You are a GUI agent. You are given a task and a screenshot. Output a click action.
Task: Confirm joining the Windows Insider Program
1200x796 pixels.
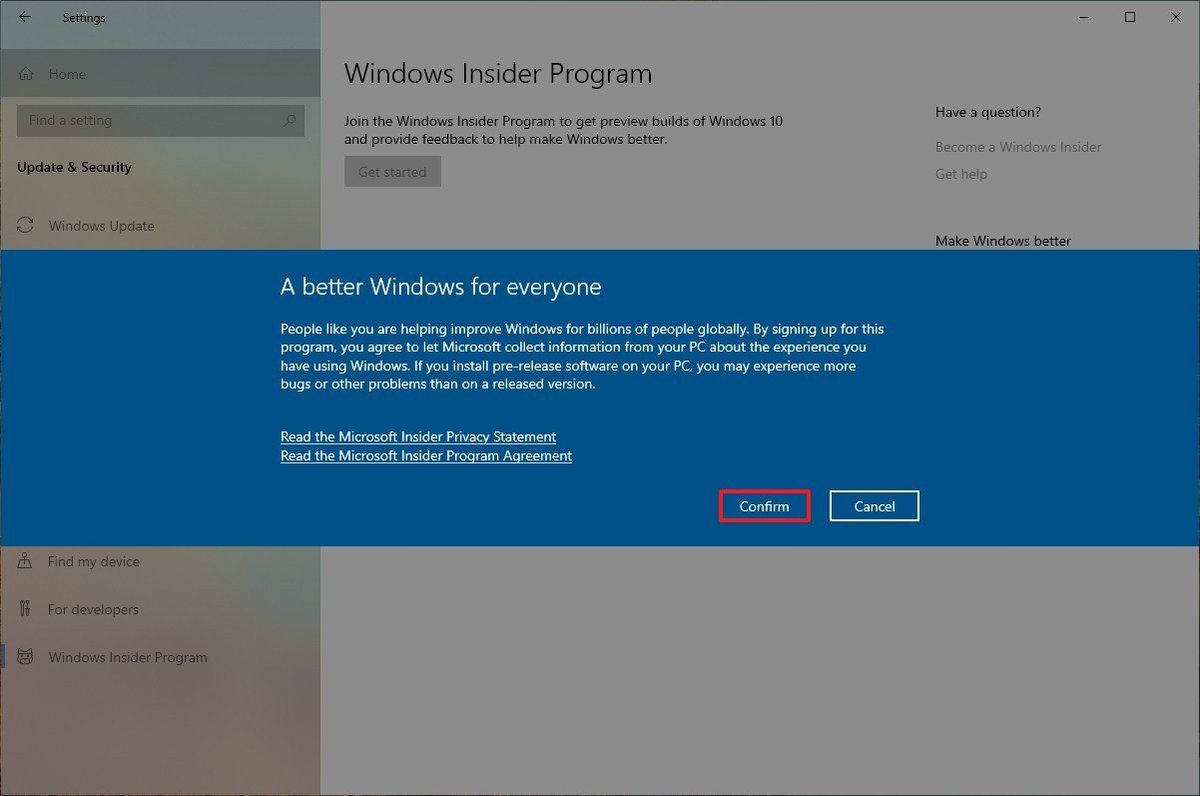click(x=764, y=505)
